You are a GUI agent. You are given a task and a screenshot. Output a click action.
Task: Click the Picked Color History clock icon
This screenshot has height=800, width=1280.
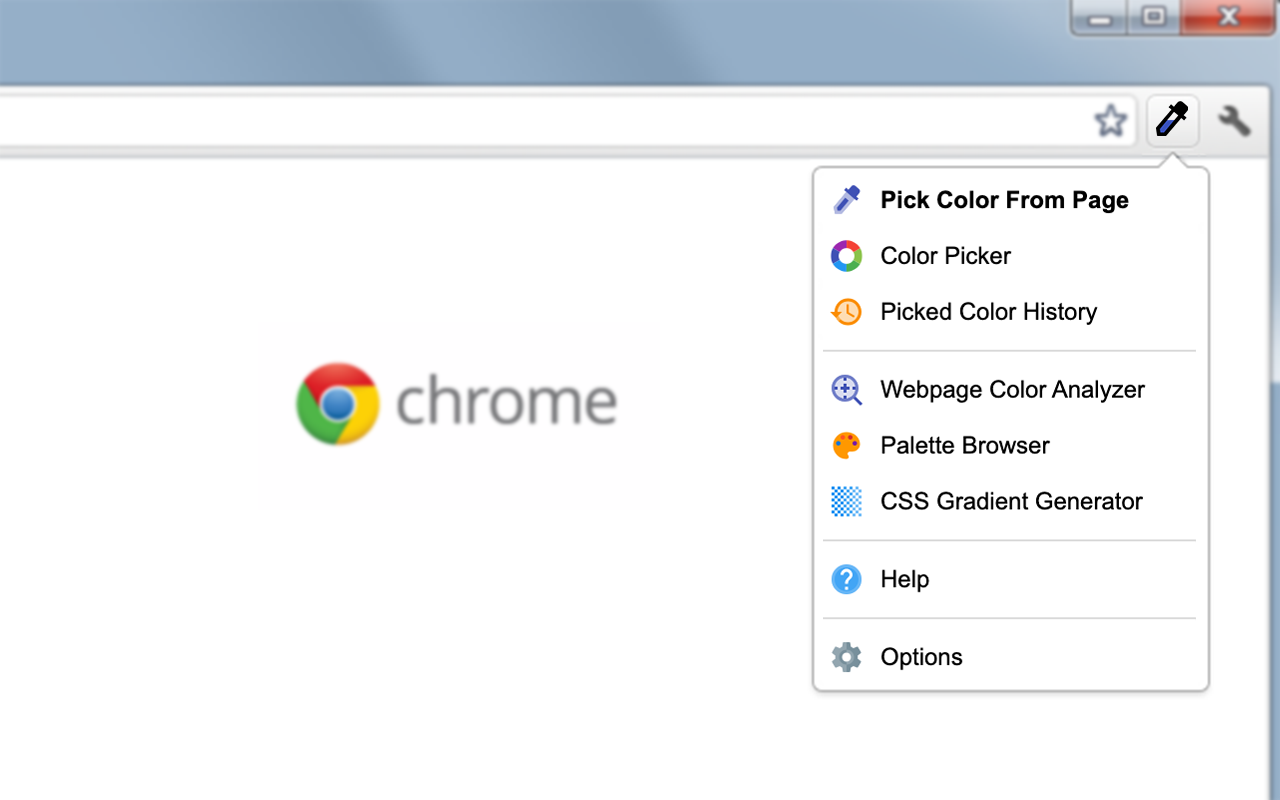point(846,312)
